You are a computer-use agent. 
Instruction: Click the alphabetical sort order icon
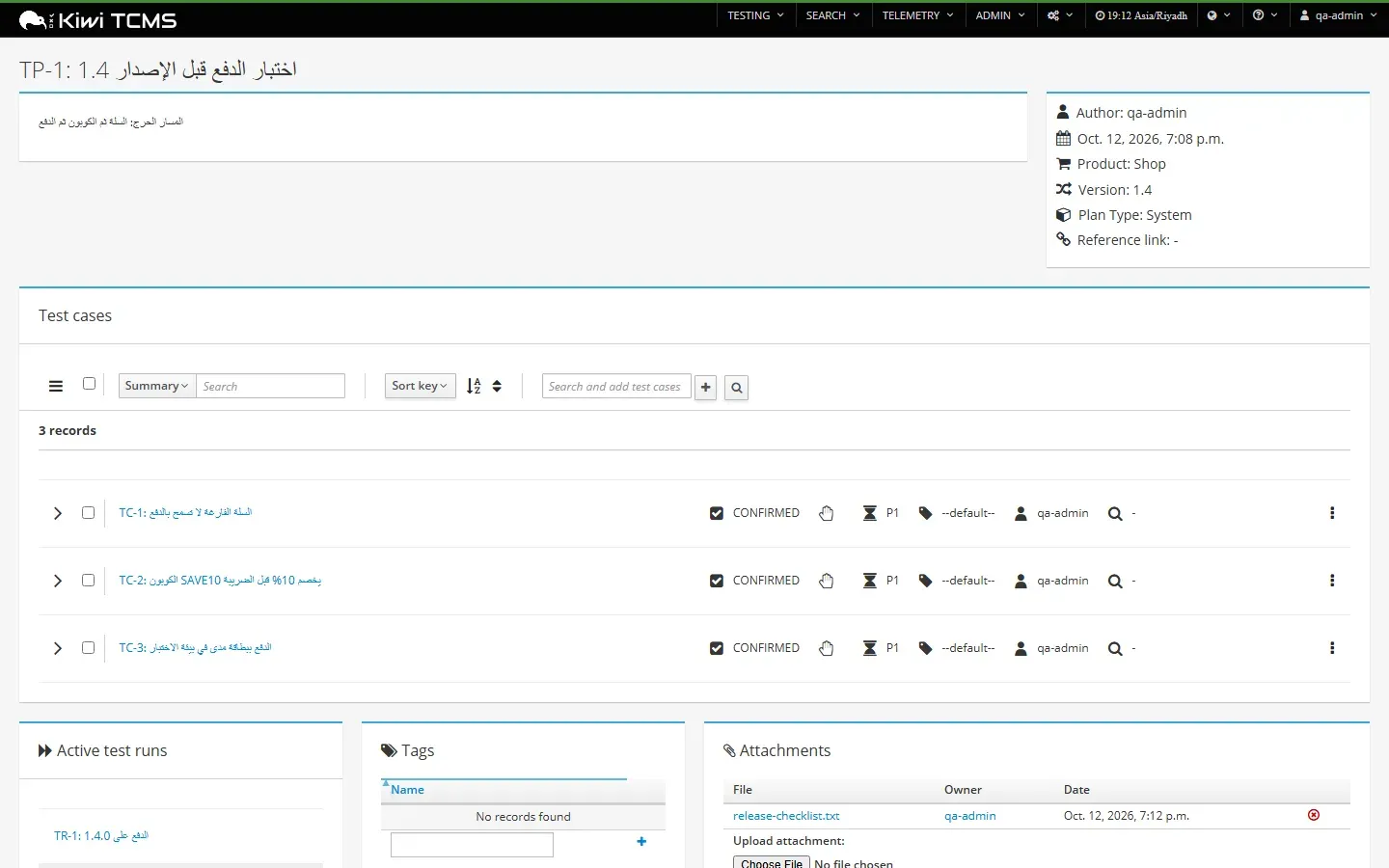coord(474,387)
